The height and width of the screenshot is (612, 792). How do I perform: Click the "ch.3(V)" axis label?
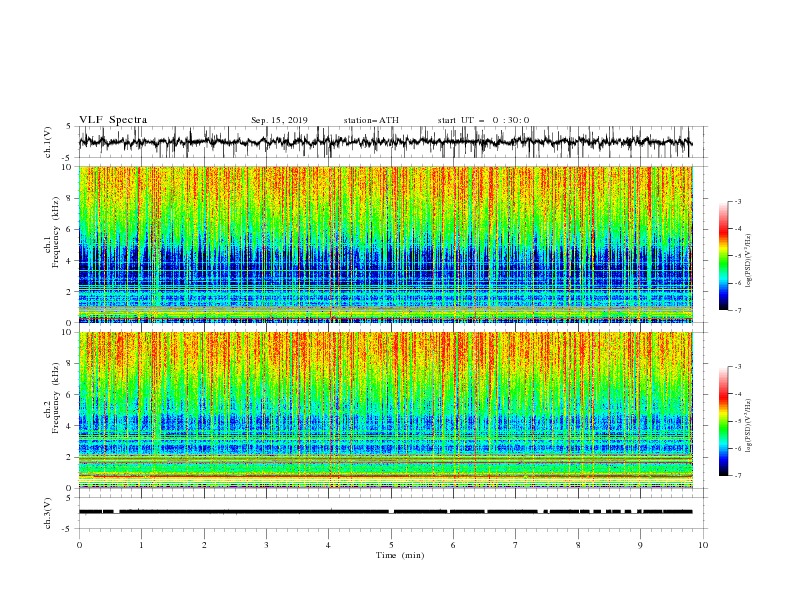(x=48, y=513)
